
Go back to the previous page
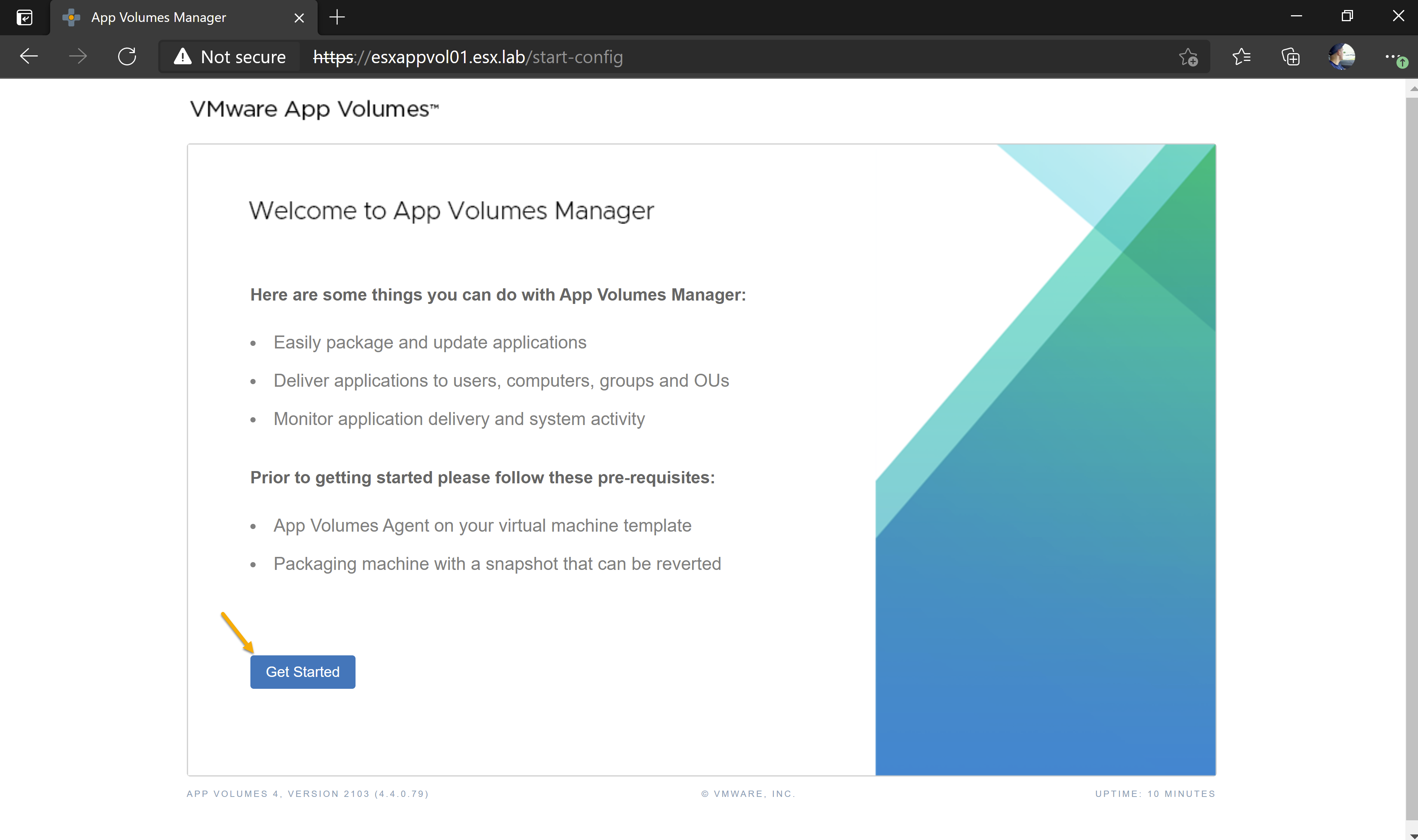[x=29, y=56]
